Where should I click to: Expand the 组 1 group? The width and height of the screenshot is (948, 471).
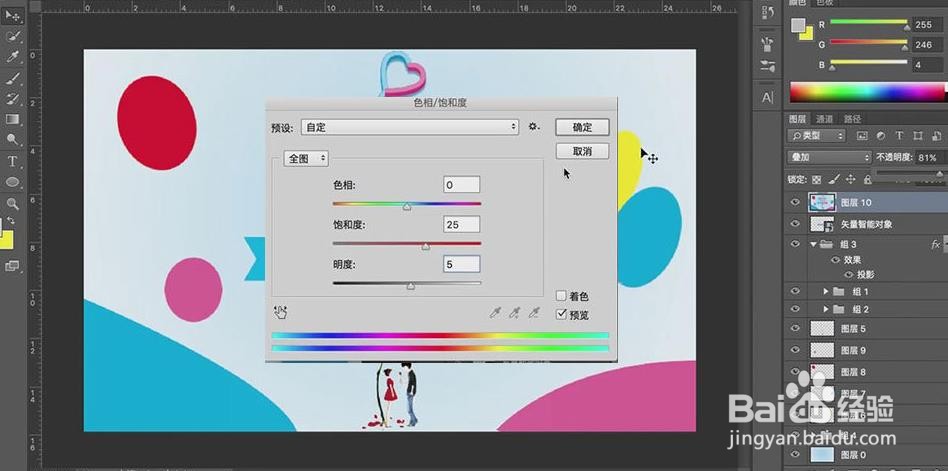tap(825, 291)
